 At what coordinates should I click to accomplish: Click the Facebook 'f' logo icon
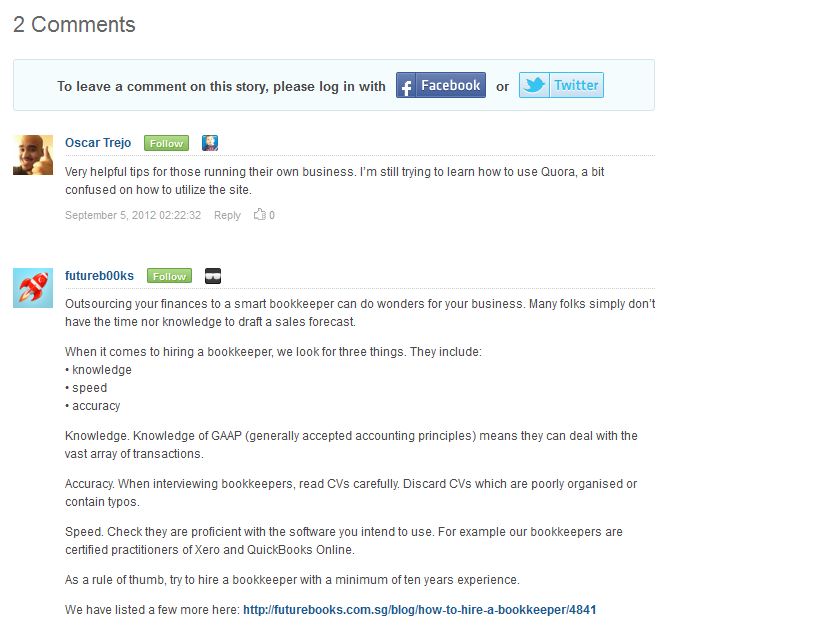pos(406,86)
